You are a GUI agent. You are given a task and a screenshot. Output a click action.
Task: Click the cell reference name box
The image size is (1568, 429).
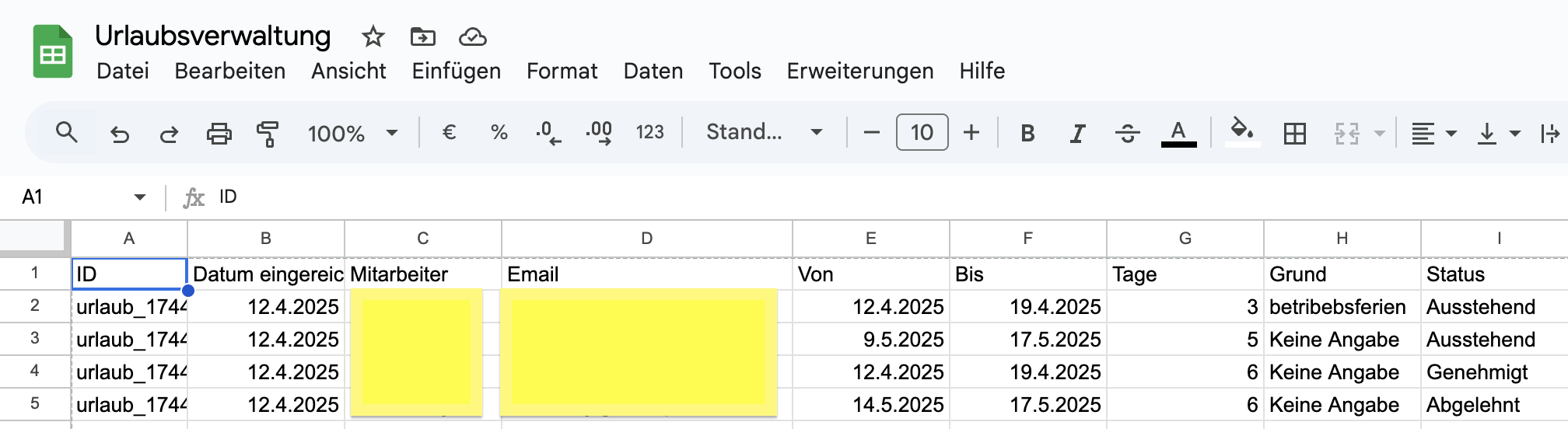[82, 197]
